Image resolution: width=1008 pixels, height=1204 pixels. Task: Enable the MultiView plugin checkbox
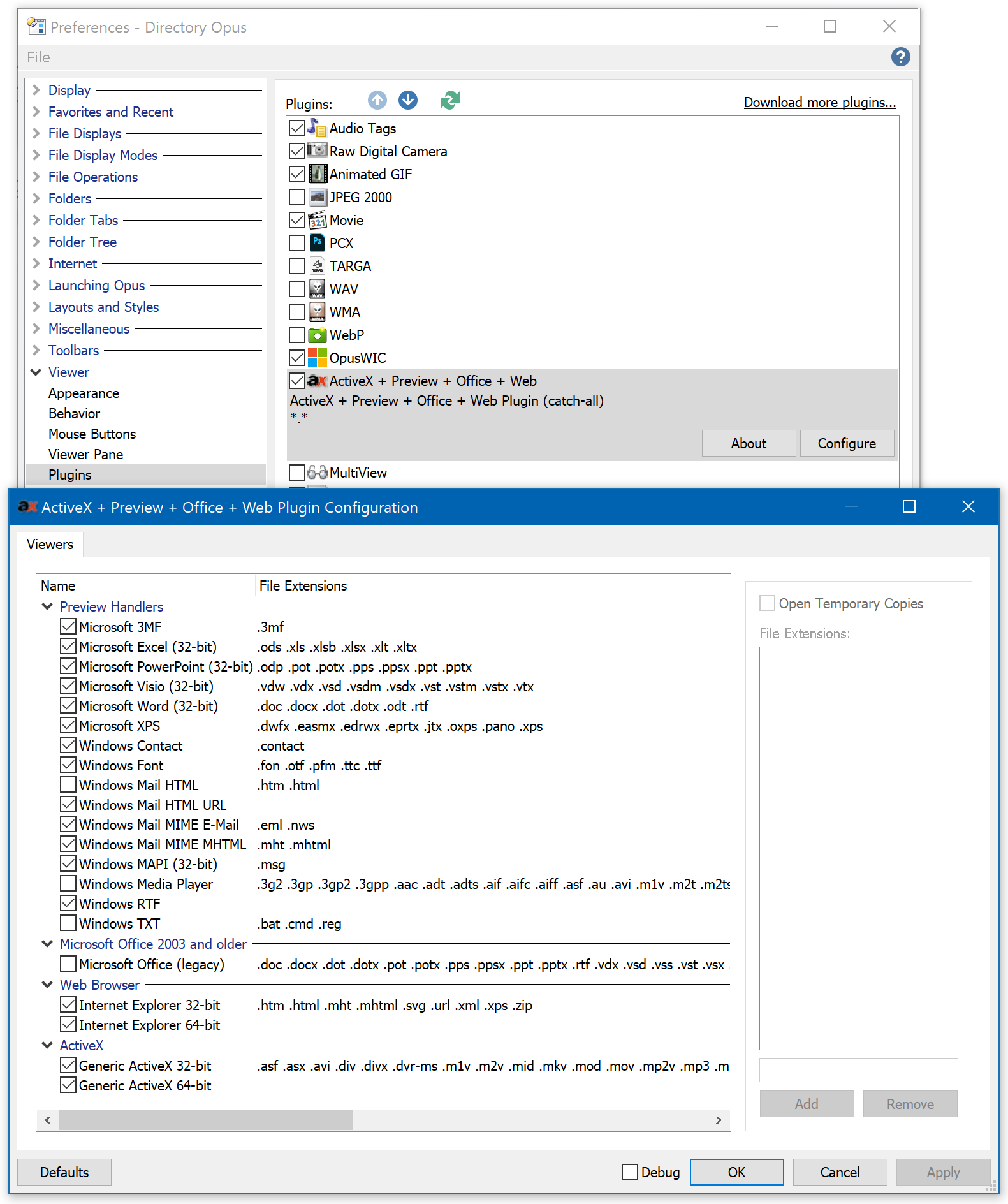point(296,473)
